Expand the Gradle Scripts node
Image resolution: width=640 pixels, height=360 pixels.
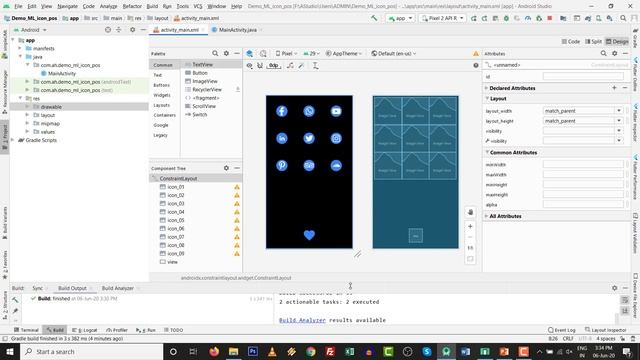pos(13,140)
